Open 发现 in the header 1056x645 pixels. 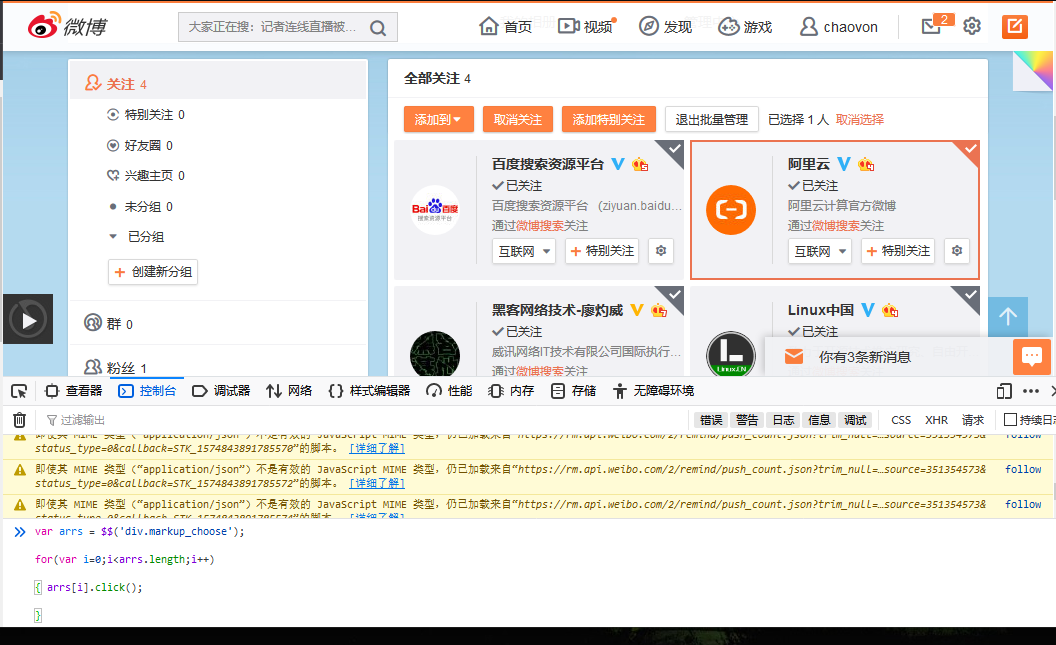tap(665, 26)
